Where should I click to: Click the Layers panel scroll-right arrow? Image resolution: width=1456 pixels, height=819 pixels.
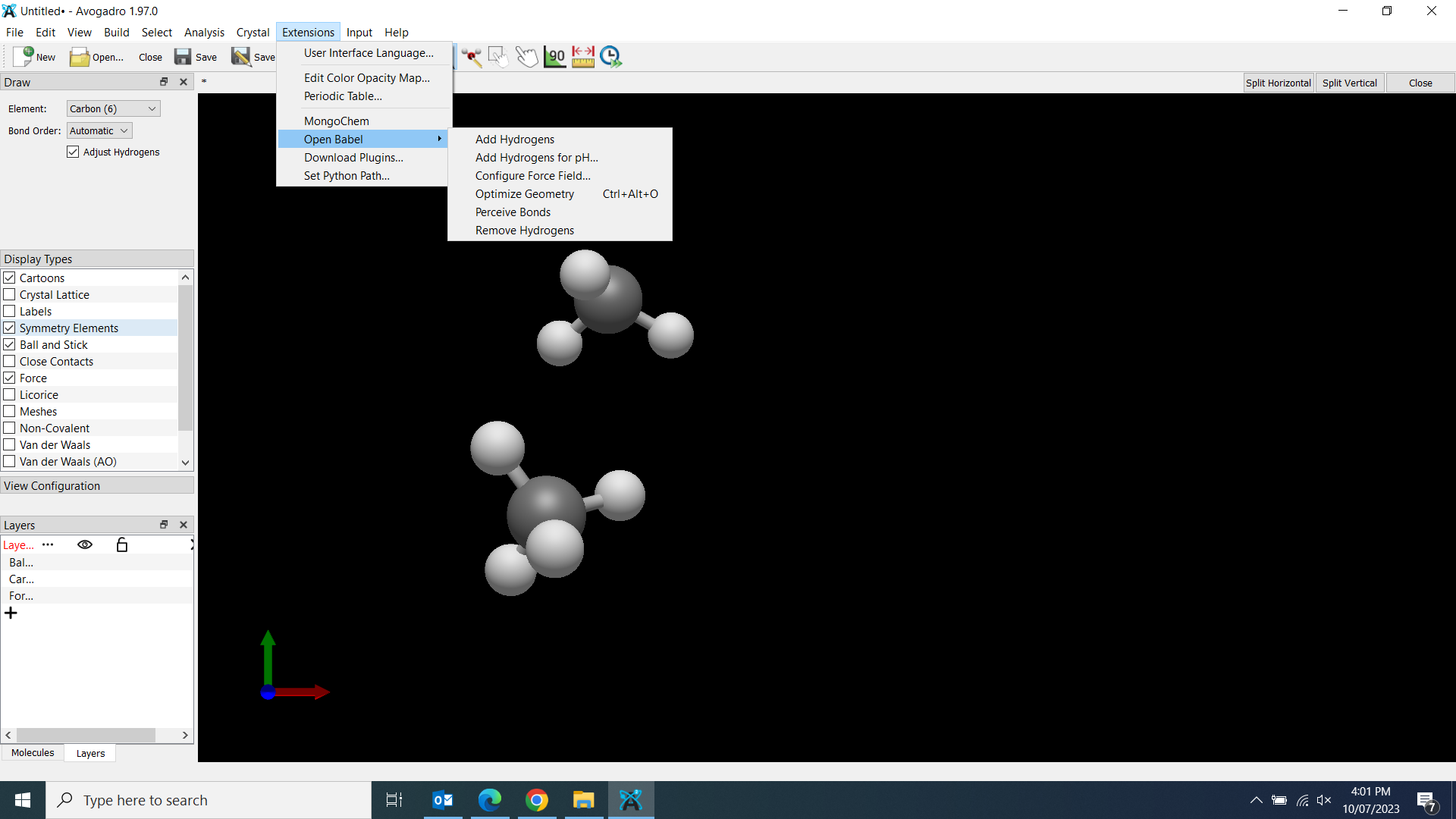pos(185,735)
